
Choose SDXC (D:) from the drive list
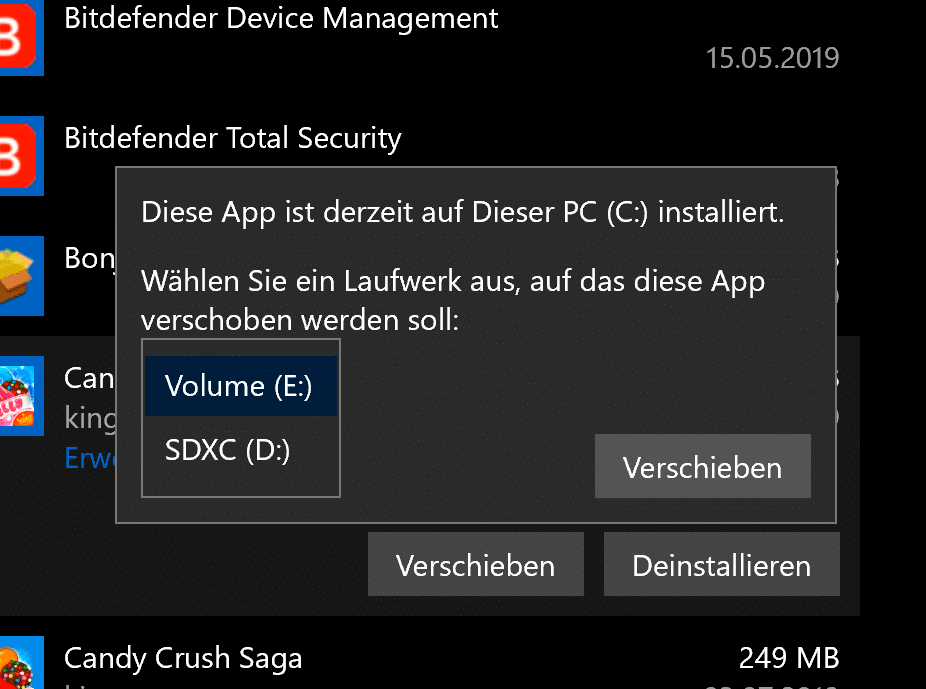(x=241, y=450)
